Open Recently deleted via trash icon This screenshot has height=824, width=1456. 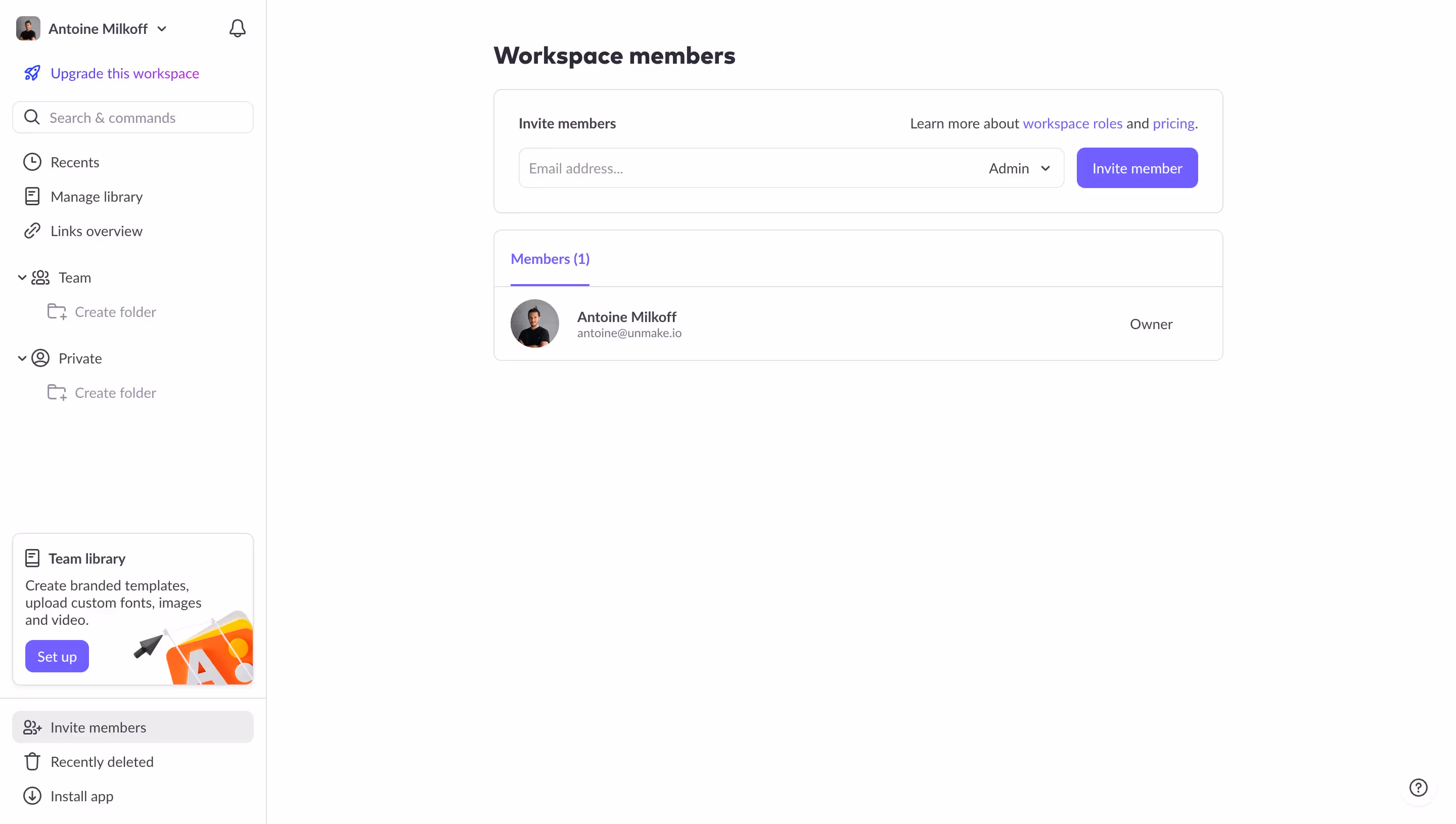point(32,761)
